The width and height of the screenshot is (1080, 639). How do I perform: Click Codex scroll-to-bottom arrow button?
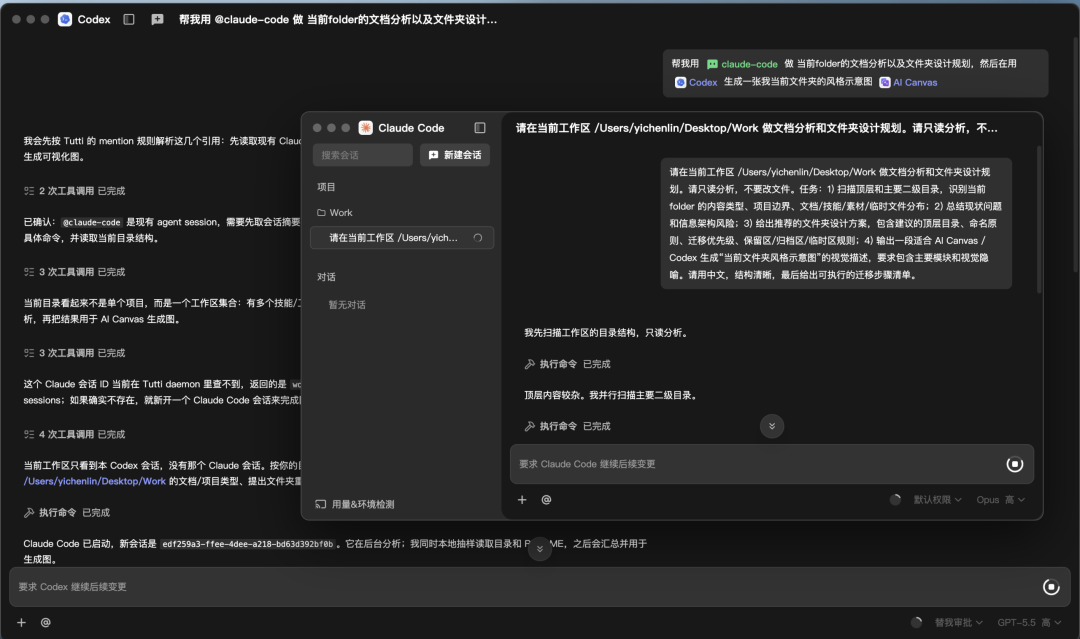pos(540,549)
